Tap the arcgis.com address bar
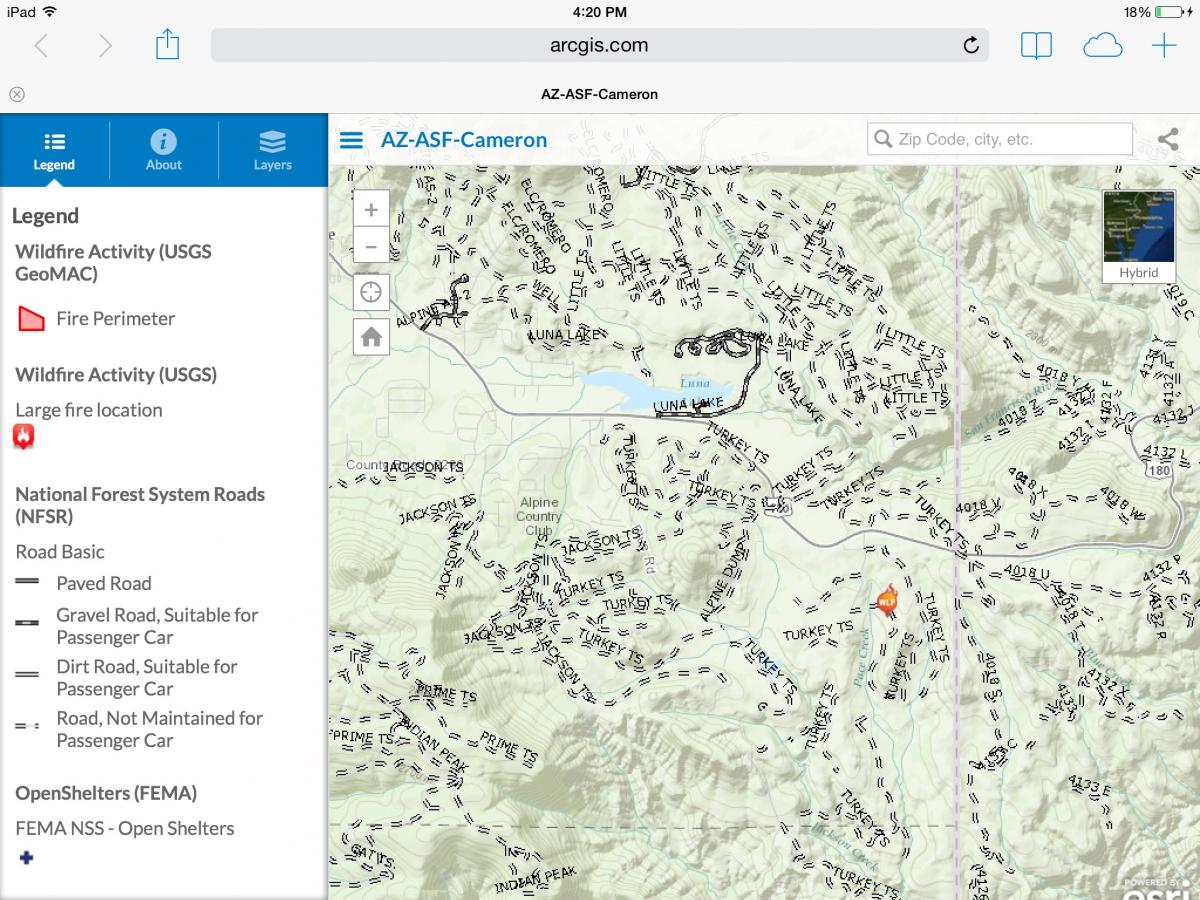Image resolution: width=1200 pixels, height=900 pixels. tap(599, 45)
